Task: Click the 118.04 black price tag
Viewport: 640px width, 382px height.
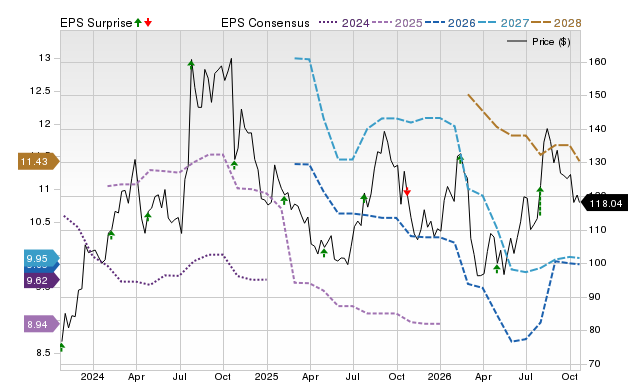Action: pyautogui.click(x=604, y=203)
